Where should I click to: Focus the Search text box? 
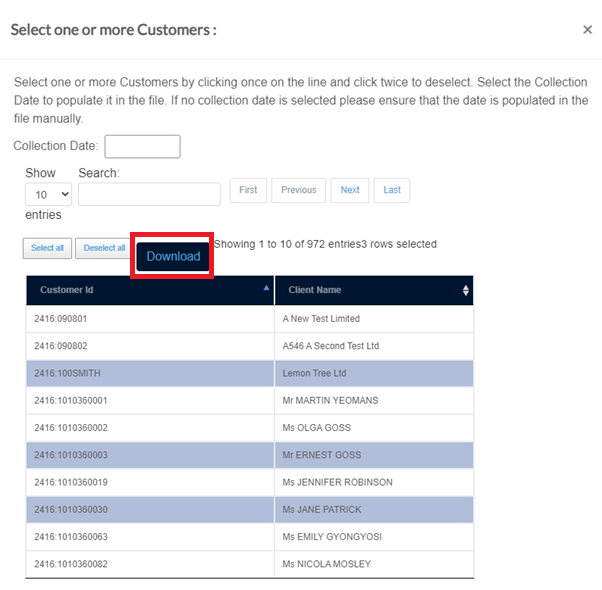(x=149, y=194)
